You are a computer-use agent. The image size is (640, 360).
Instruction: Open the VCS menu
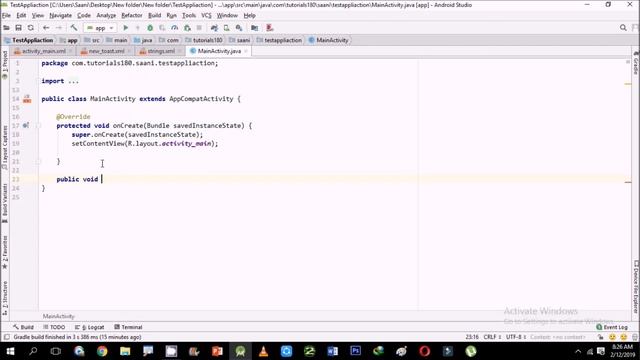tap(206, 16)
